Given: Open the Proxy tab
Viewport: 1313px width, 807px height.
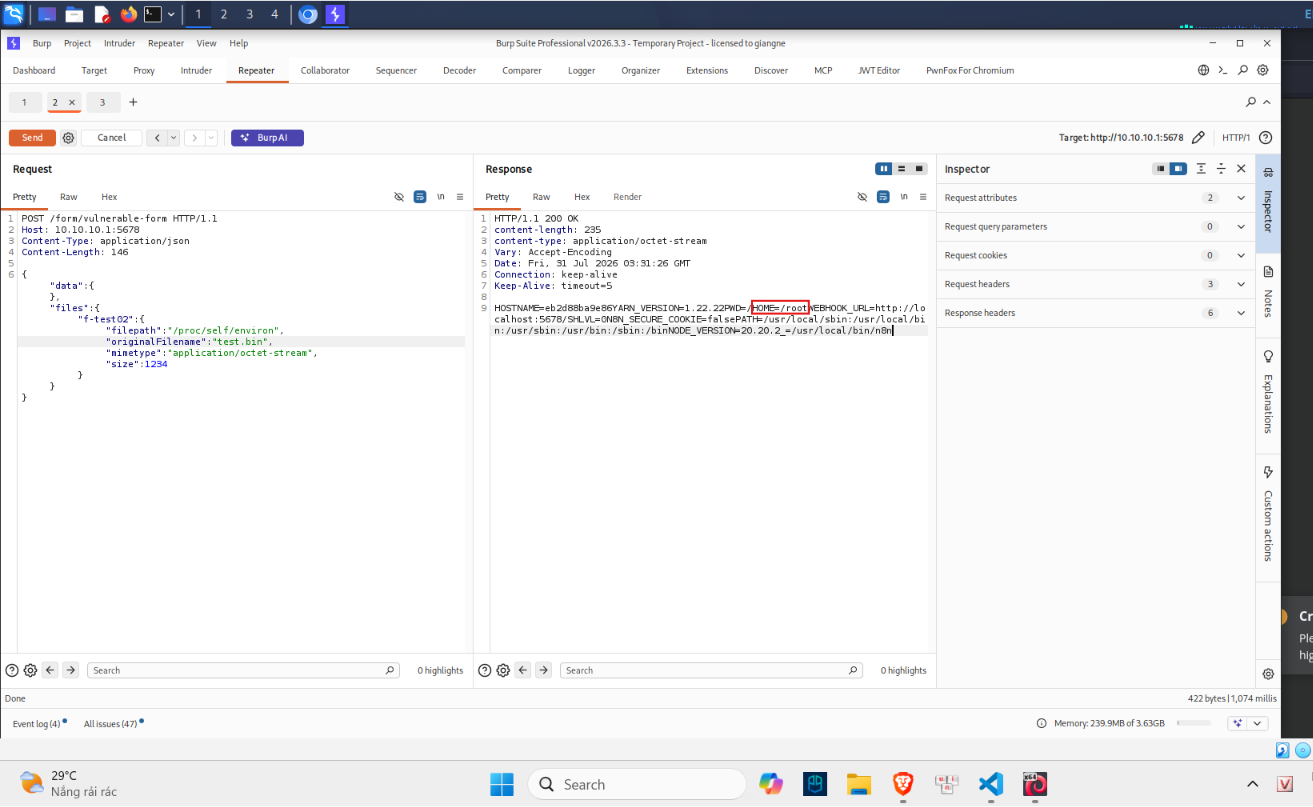Looking at the screenshot, I should [144, 70].
